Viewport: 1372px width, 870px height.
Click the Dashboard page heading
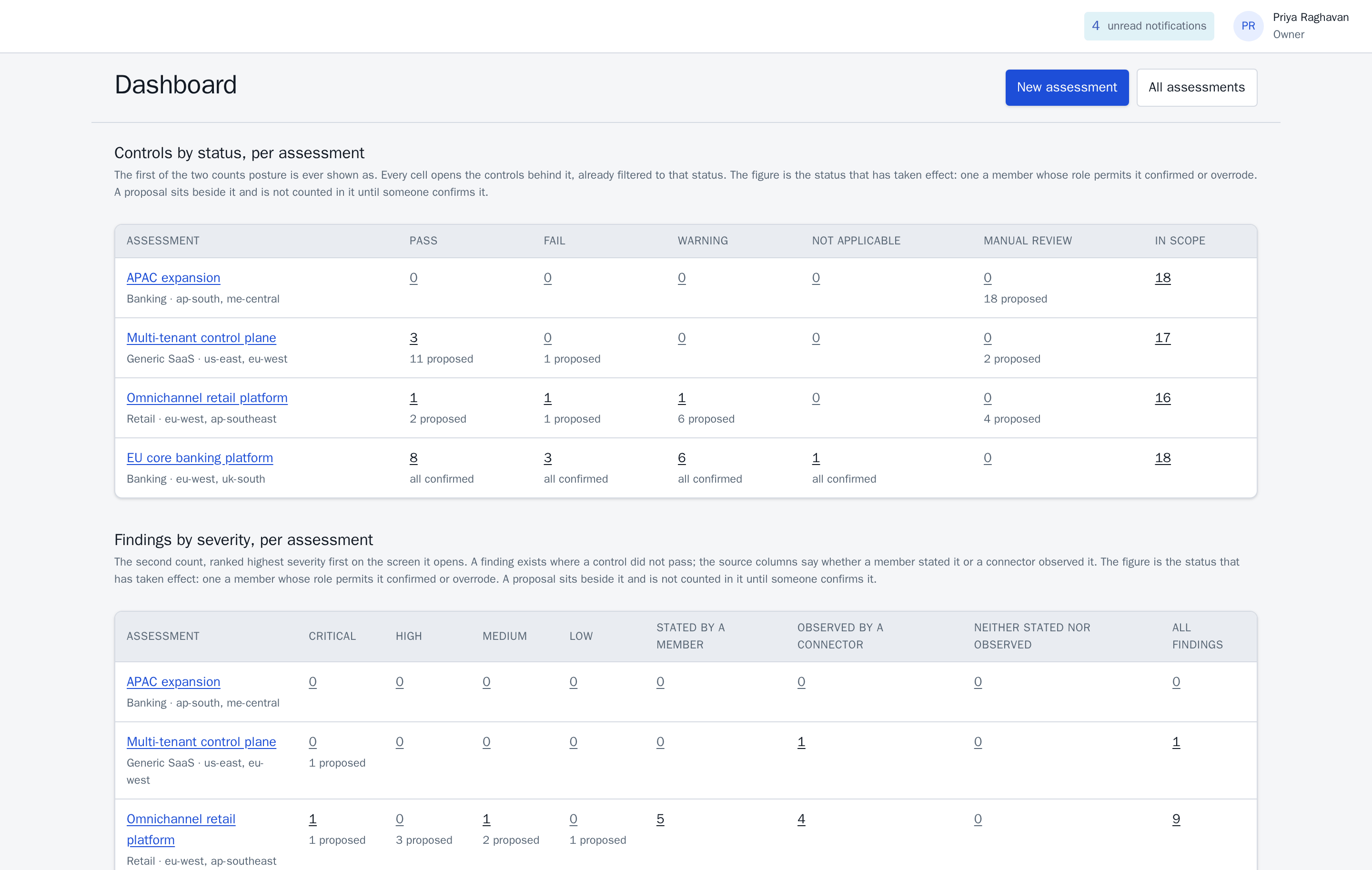point(175,85)
